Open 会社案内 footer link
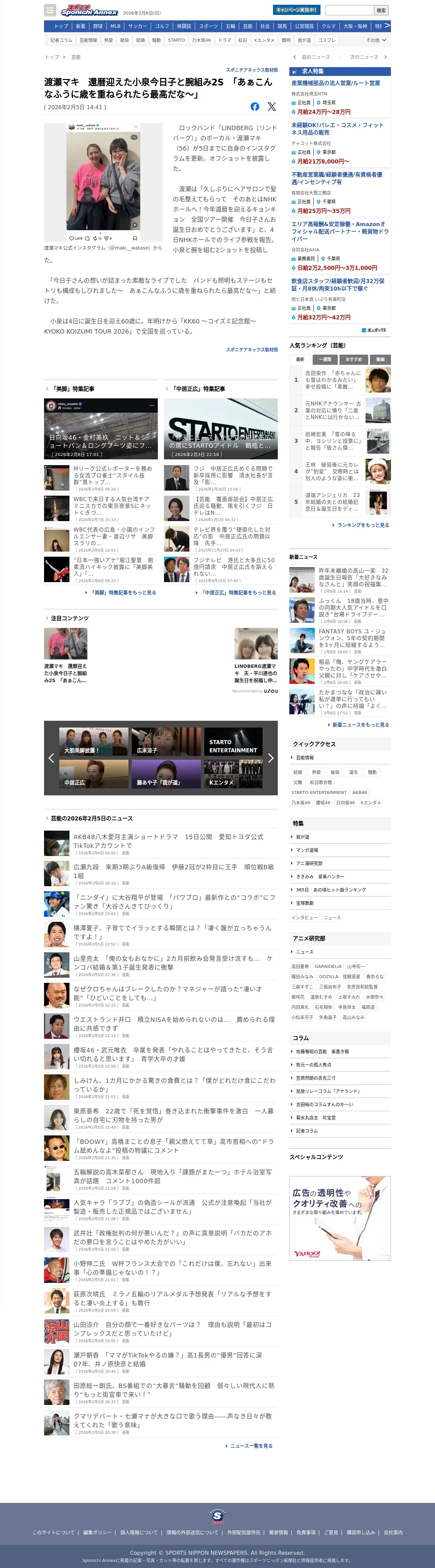 pos(393,1533)
